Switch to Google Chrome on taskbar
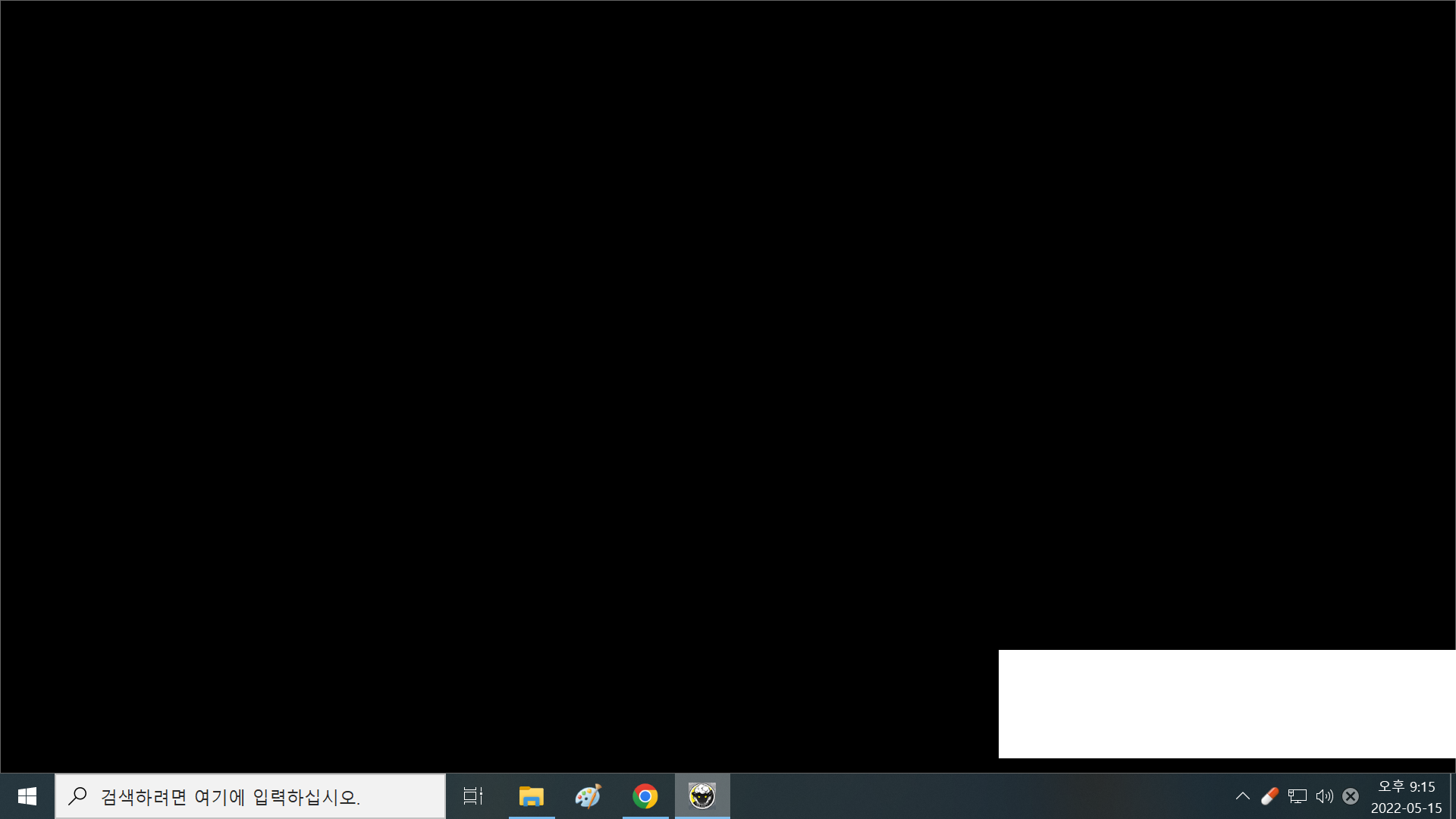The image size is (1456, 819). coord(645,796)
